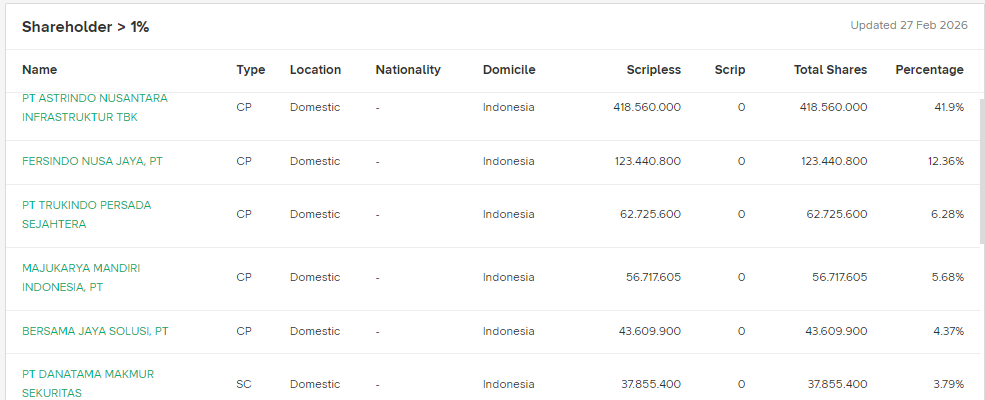Select the Scrip column header

(730, 70)
